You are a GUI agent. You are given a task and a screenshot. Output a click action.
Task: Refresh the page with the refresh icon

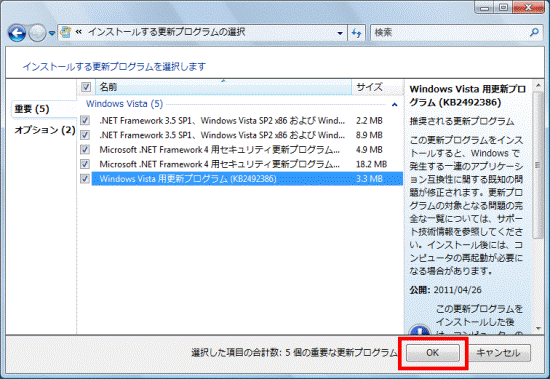click(x=356, y=33)
